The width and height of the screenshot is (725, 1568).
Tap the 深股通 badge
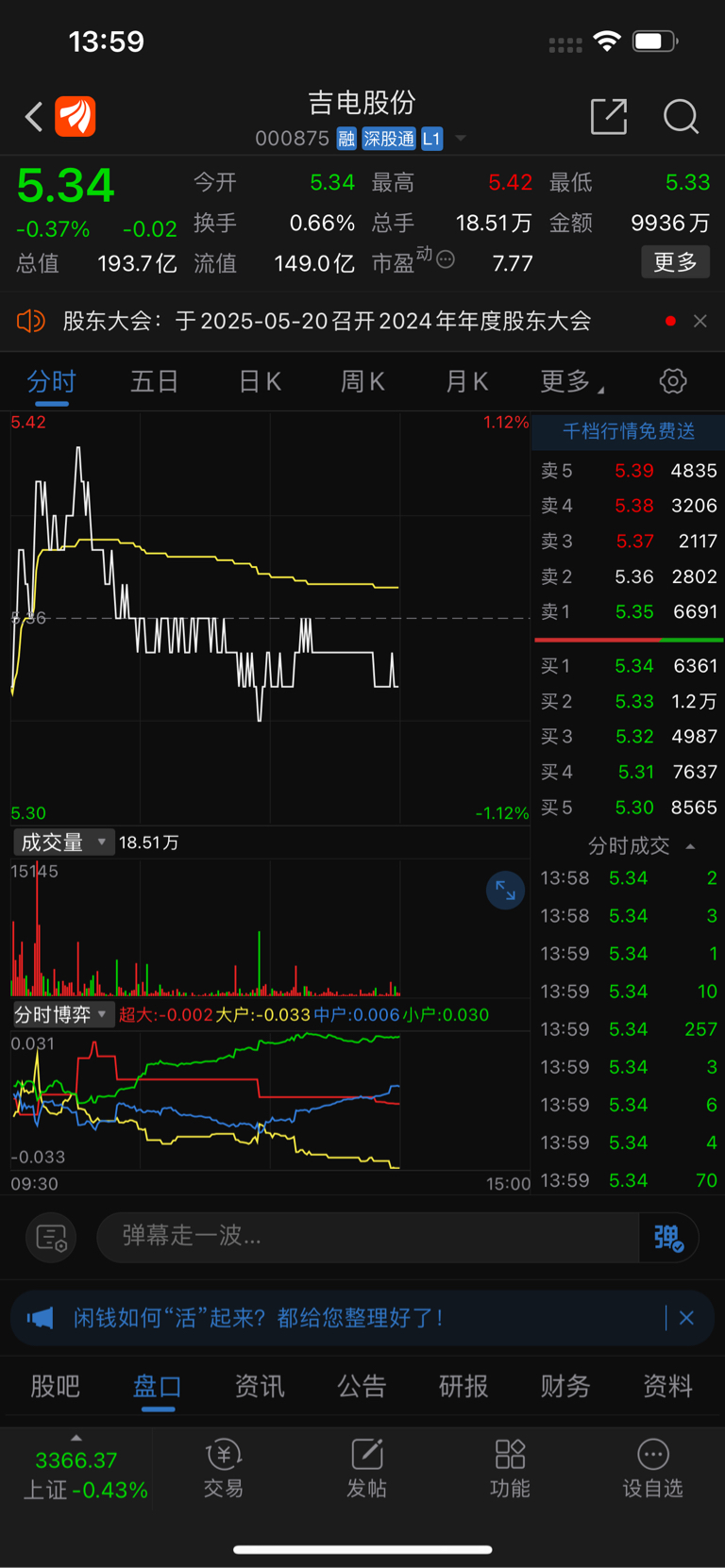coord(389,139)
